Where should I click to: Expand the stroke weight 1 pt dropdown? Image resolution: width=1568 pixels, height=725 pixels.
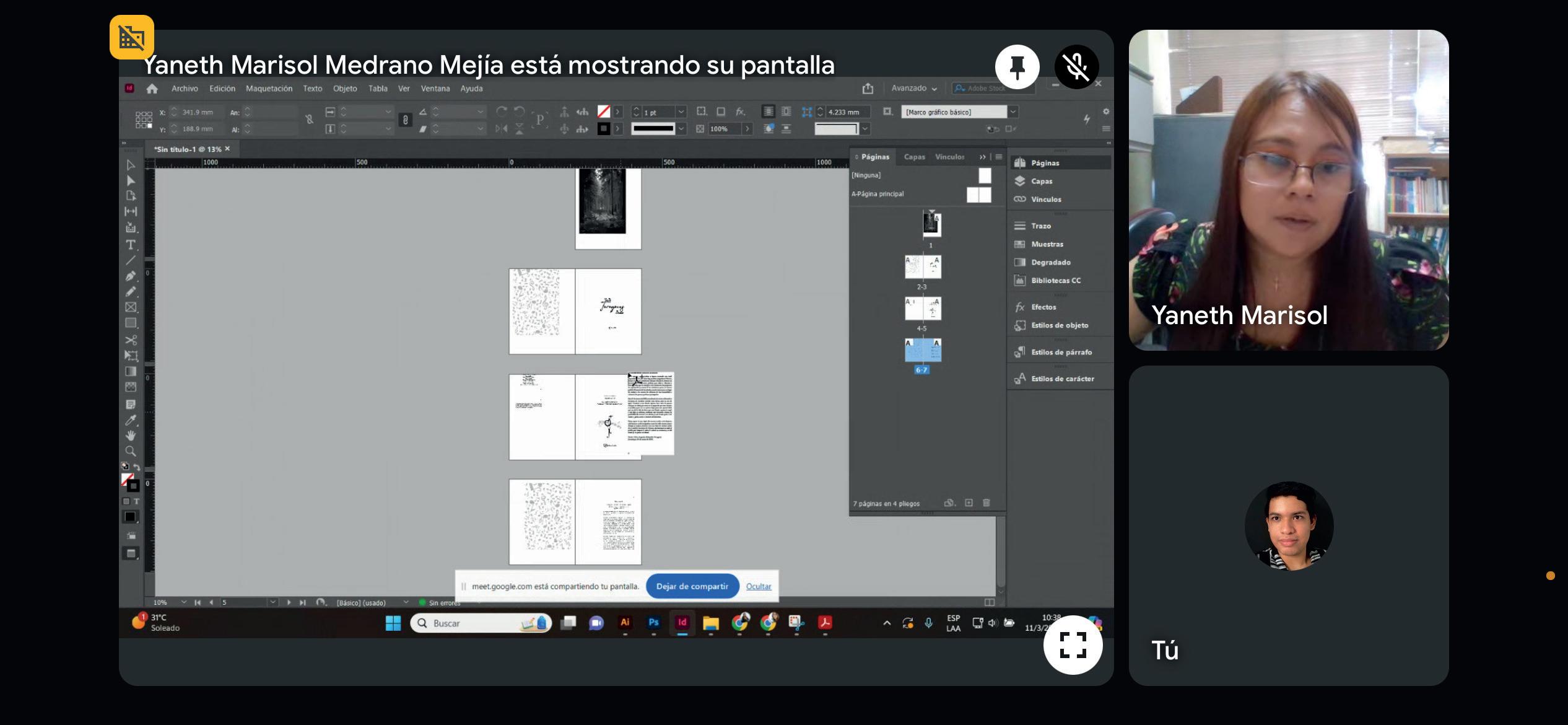pos(681,112)
